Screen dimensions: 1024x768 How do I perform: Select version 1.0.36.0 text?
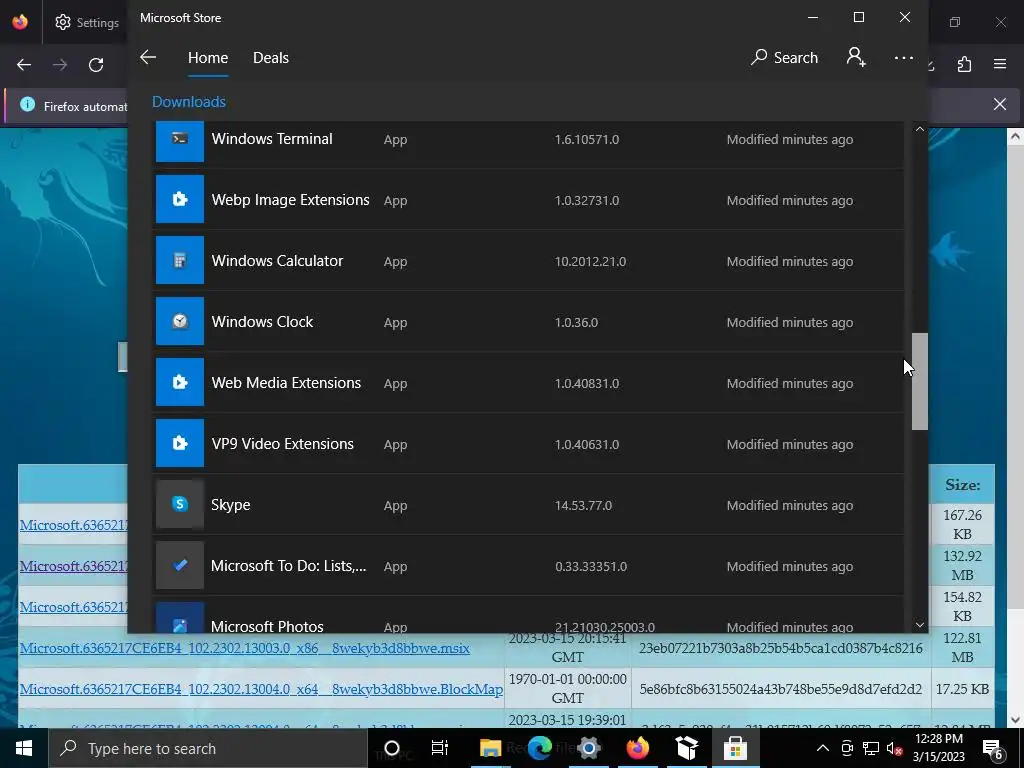(576, 322)
